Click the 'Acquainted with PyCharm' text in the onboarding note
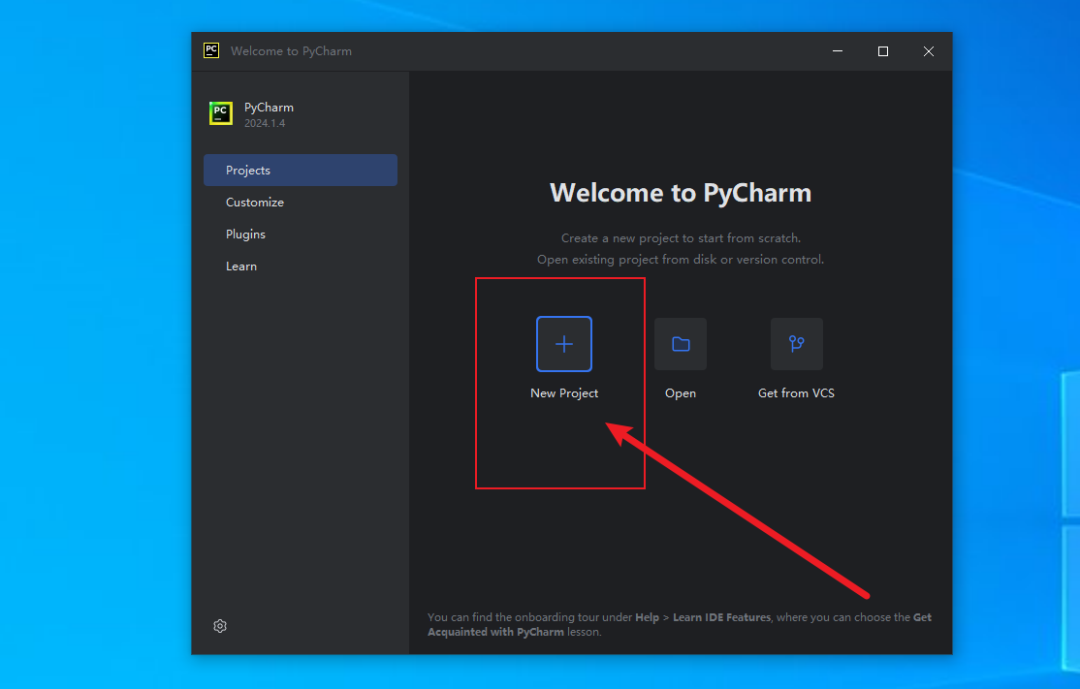This screenshot has height=689, width=1080. pyautogui.click(x=495, y=632)
